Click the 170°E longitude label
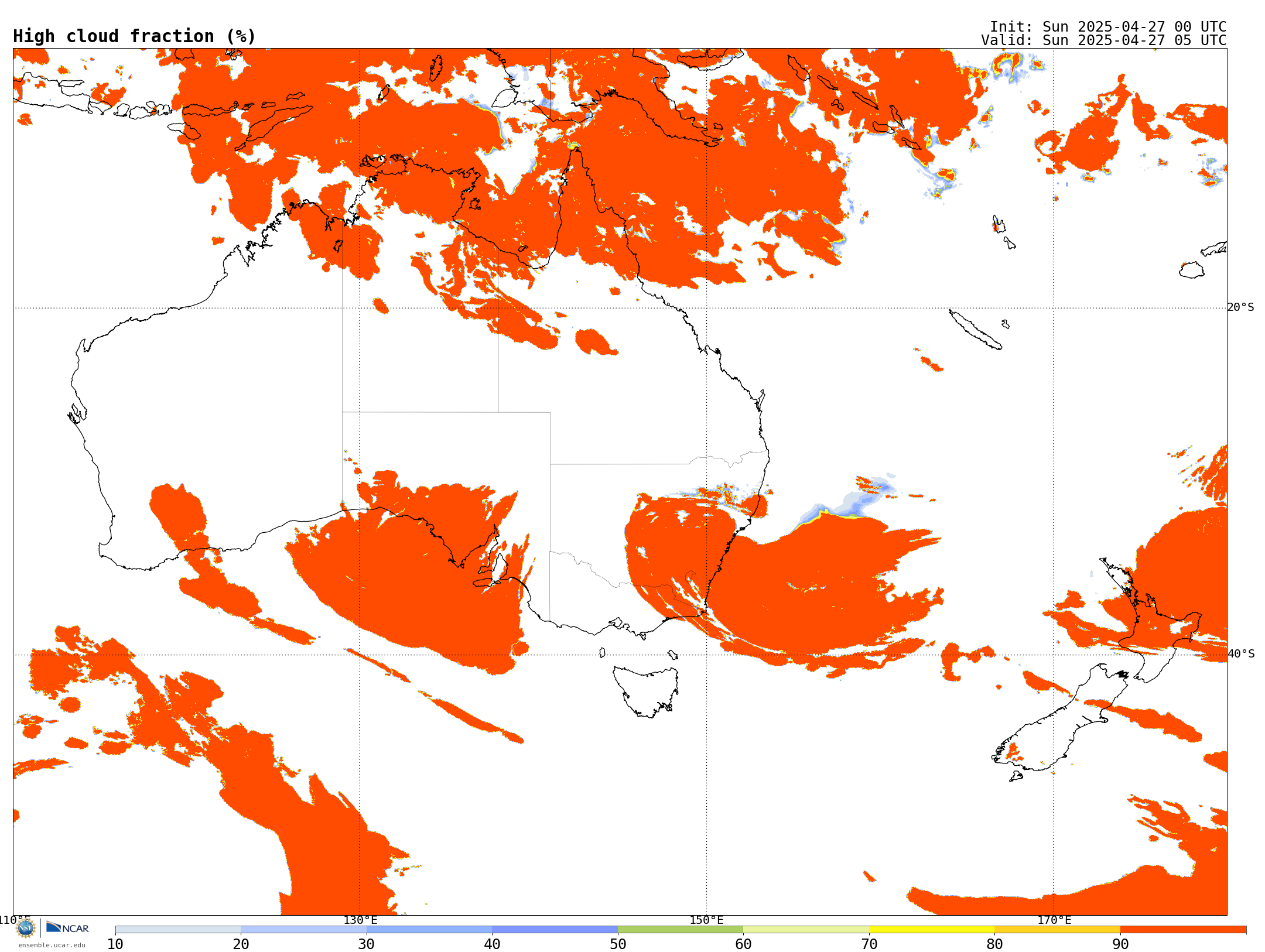Image resolution: width=1265 pixels, height=952 pixels. point(1054,920)
